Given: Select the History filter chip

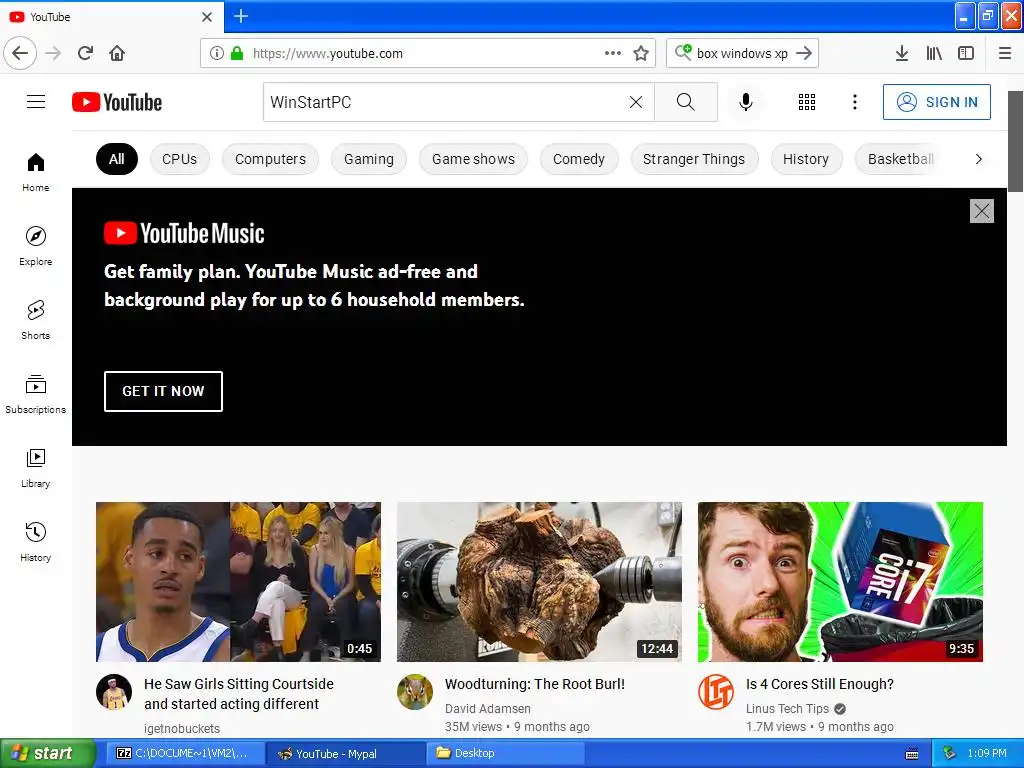Looking at the screenshot, I should click(x=806, y=159).
